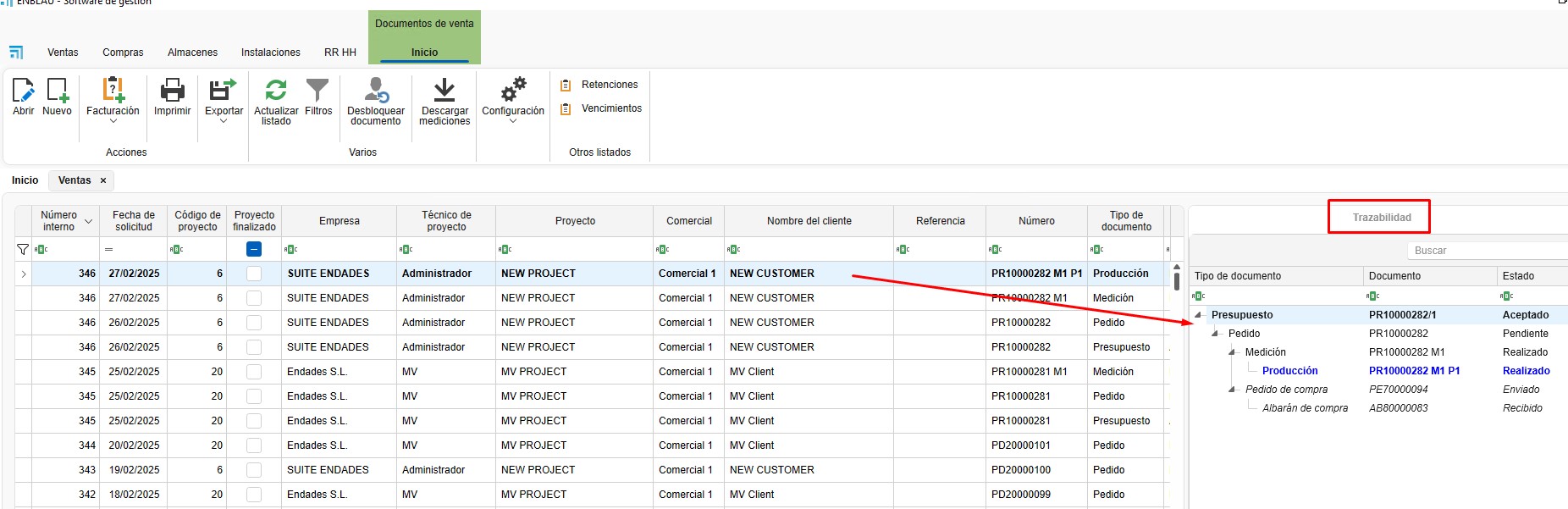The image size is (1568, 509).
Task: Collapse the Pedido de compra node
Action: click(x=1232, y=390)
